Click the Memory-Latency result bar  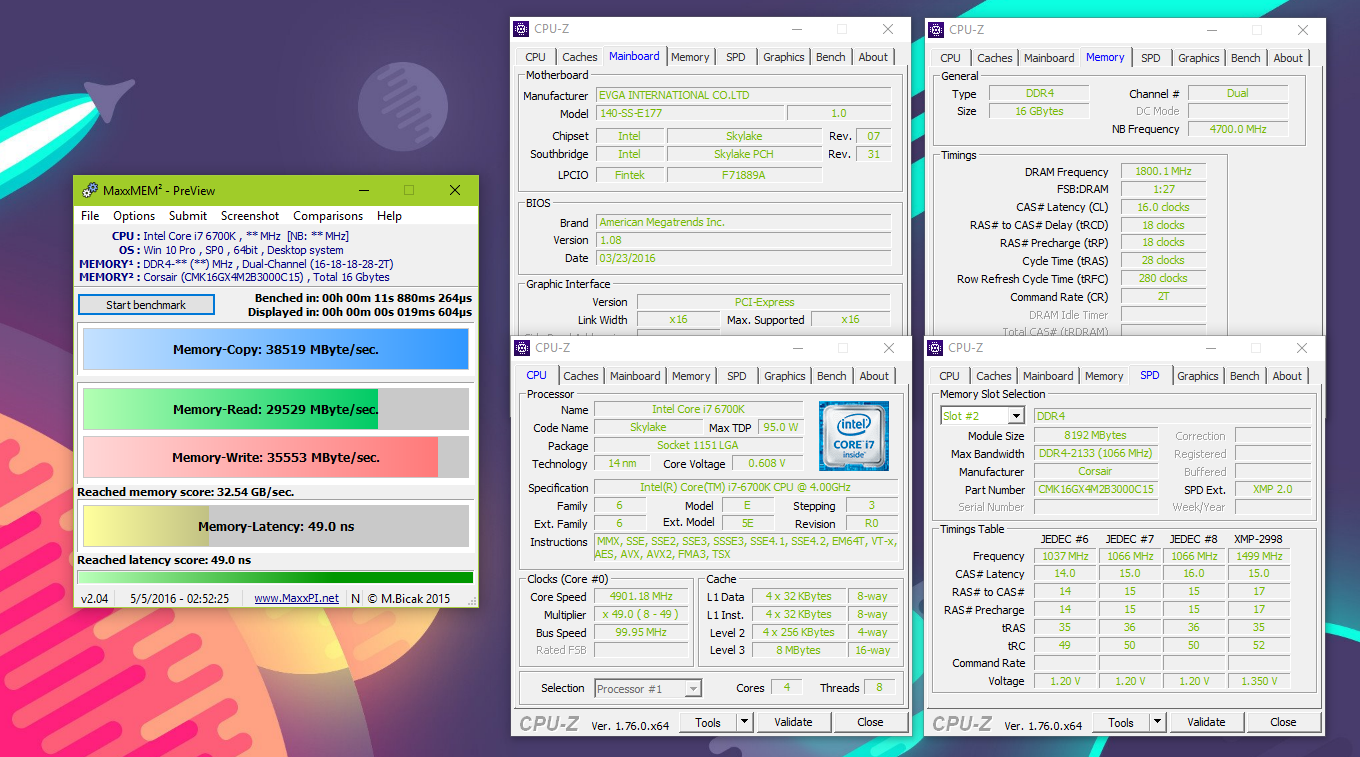tap(276, 526)
